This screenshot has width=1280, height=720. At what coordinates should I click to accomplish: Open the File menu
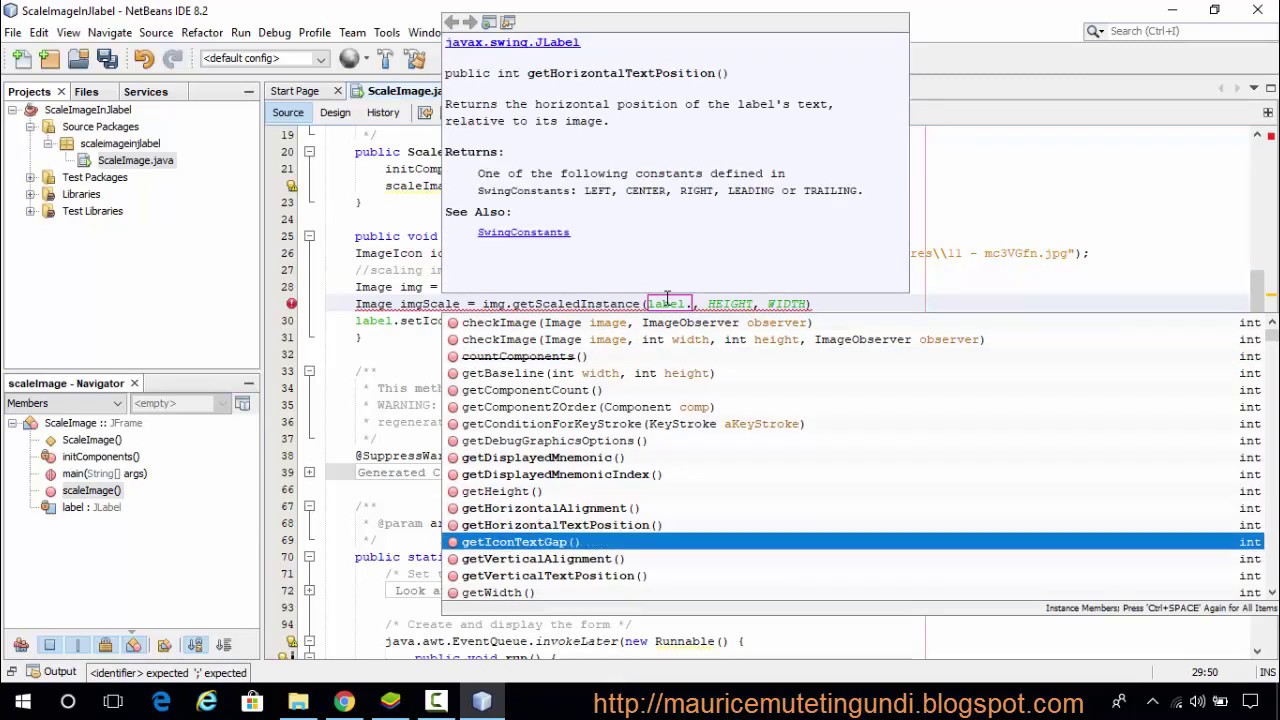pyautogui.click(x=13, y=33)
